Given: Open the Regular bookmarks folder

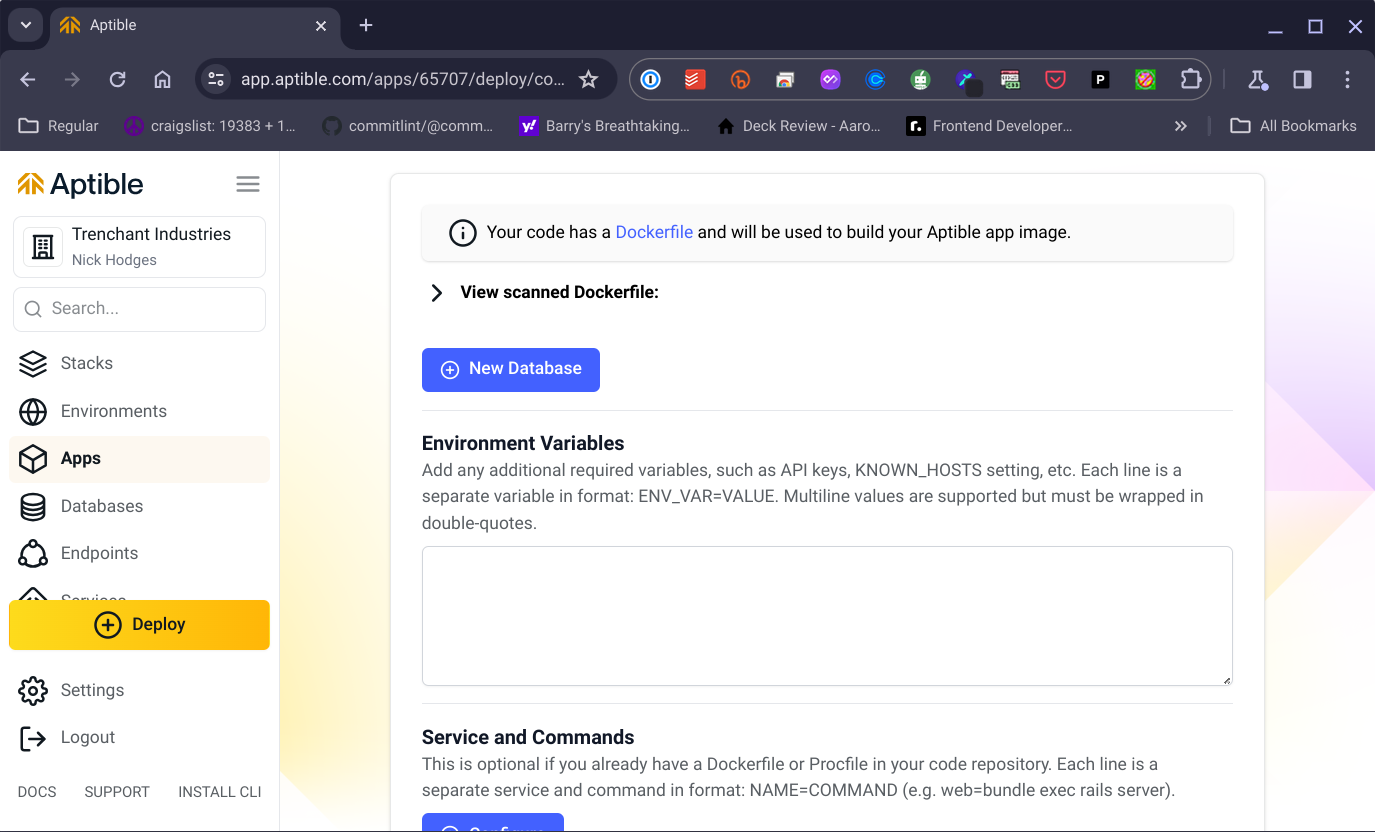Looking at the screenshot, I should click(x=59, y=126).
